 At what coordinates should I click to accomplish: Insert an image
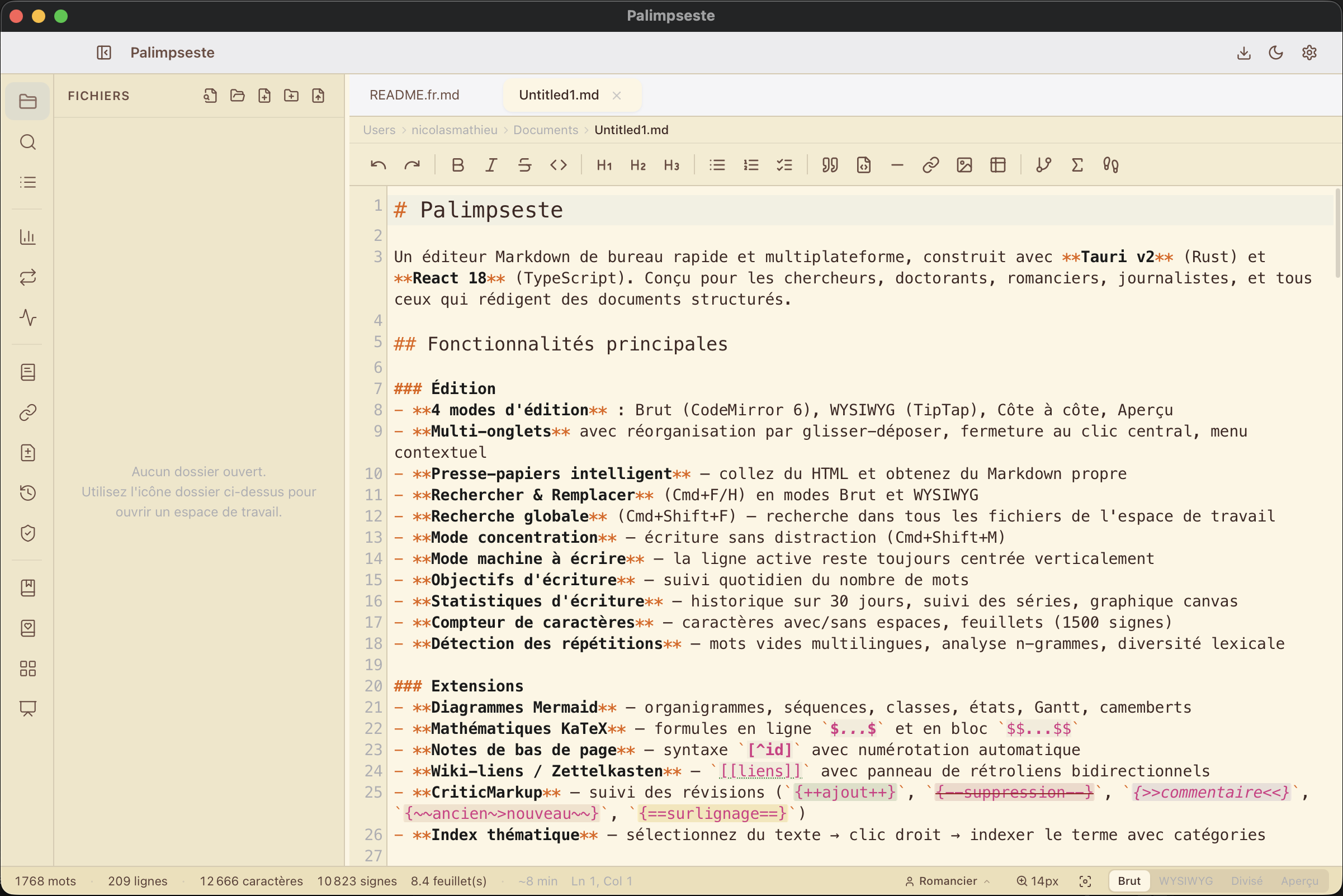964,165
